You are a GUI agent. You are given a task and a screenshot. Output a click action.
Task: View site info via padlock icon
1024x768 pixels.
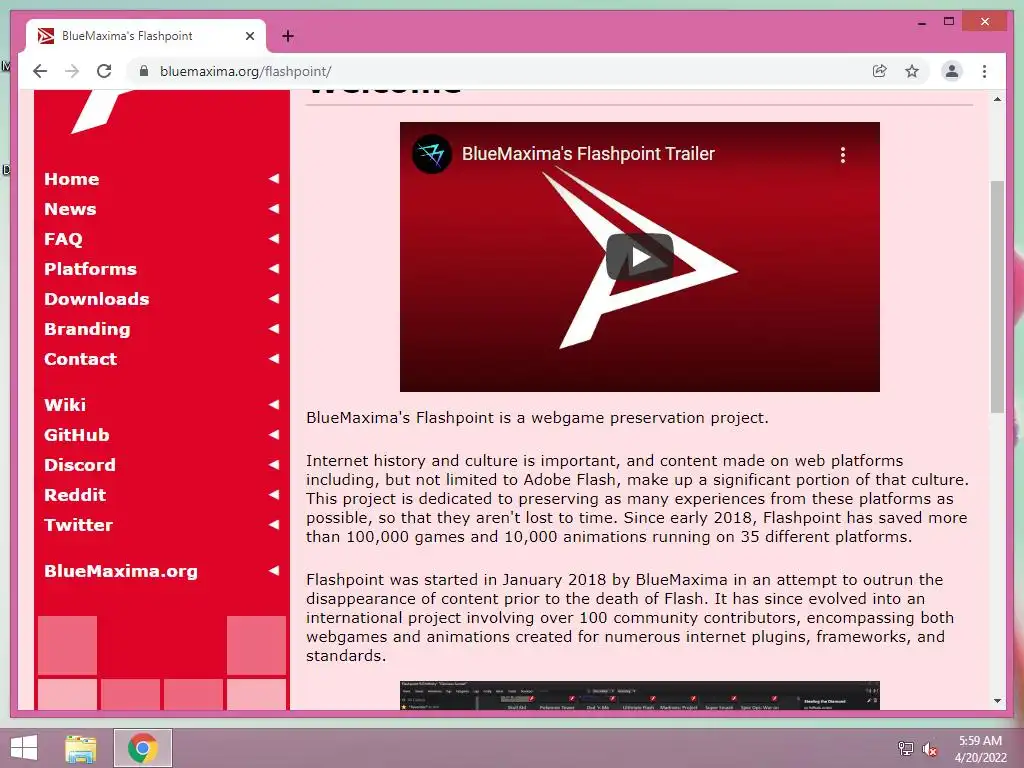coord(144,71)
